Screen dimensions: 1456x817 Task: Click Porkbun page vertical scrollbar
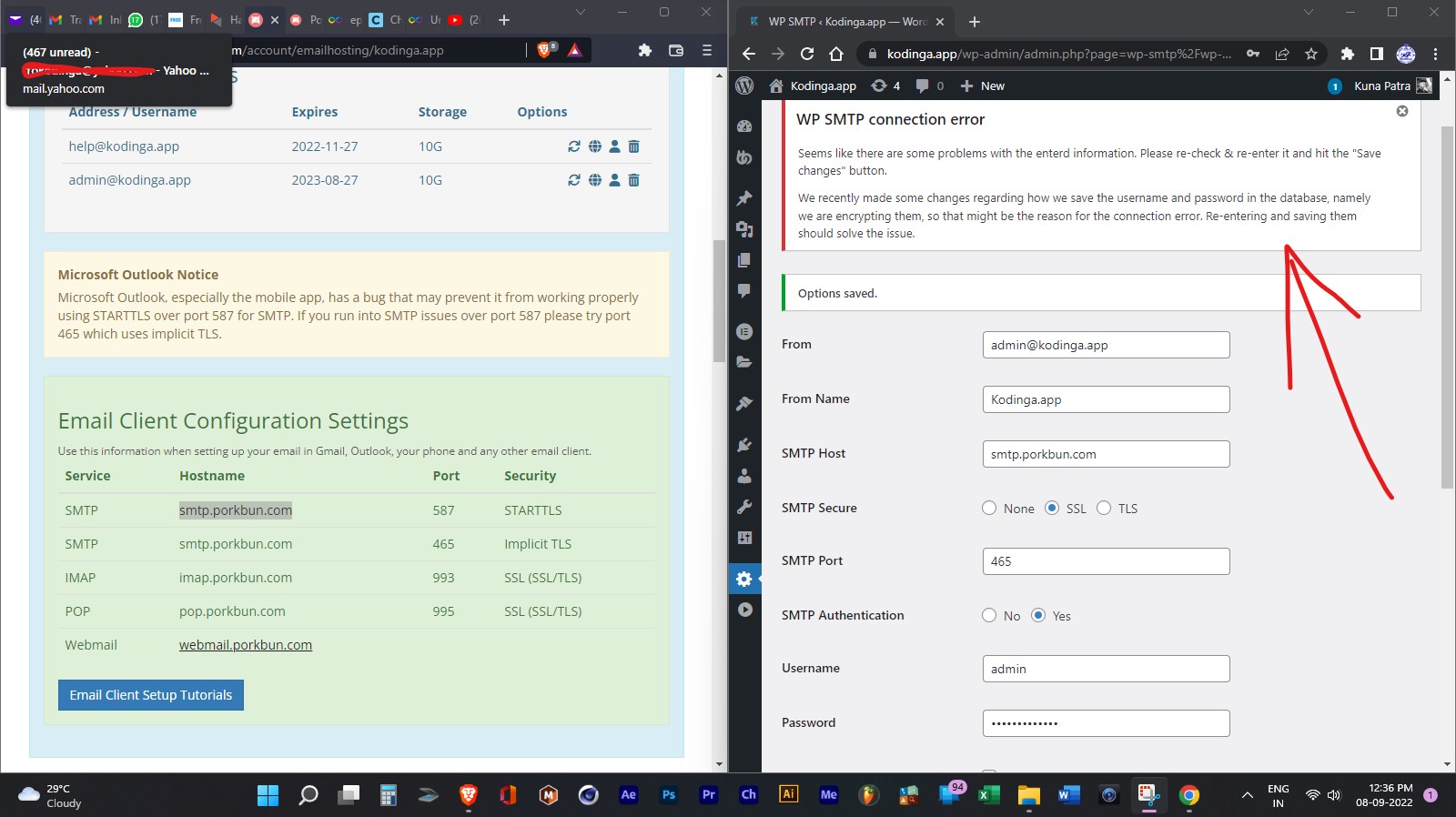point(719,300)
